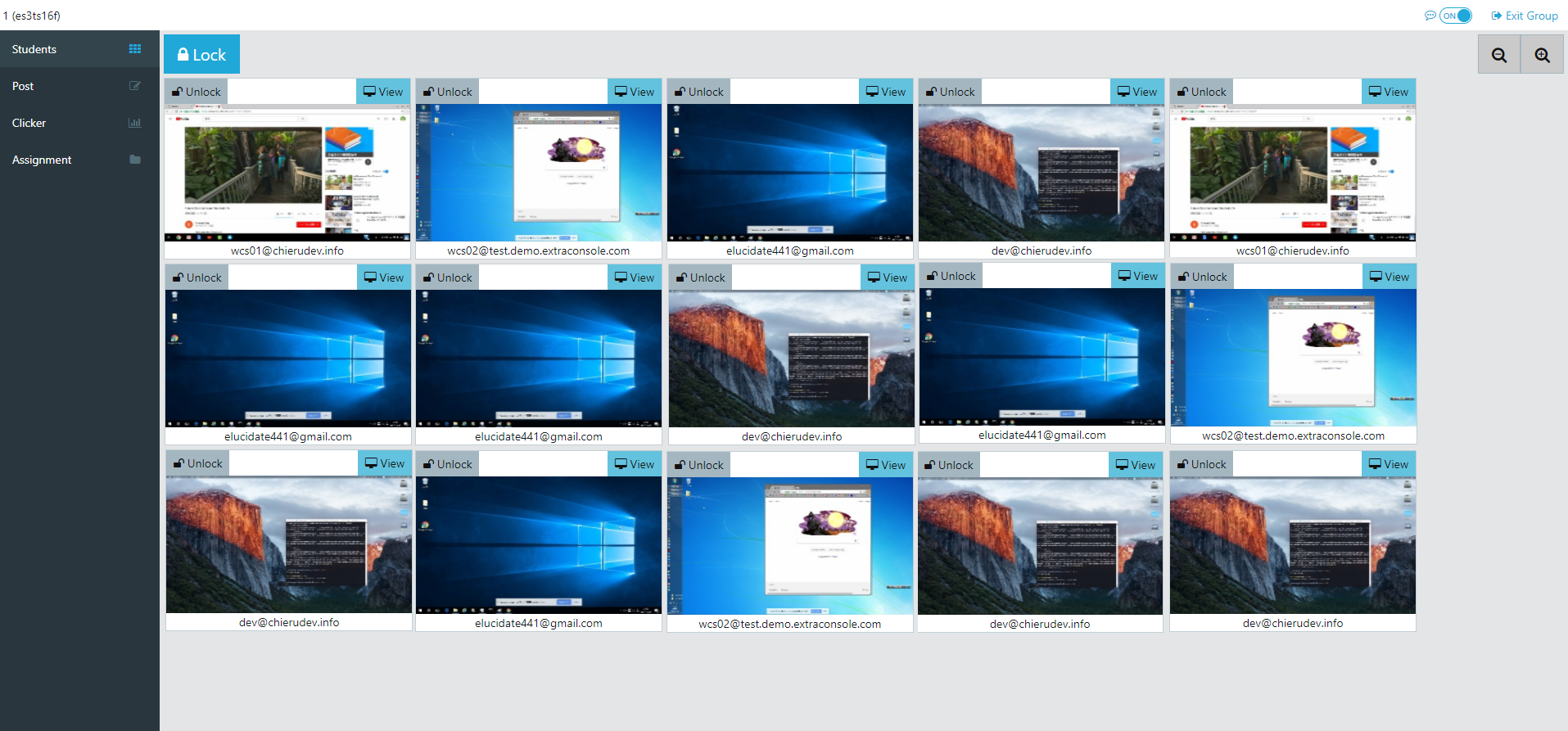The width and height of the screenshot is (1568, 731).
Task: Unlock the top-right wcs01@chierudev.info tile
Action: 1201,92
